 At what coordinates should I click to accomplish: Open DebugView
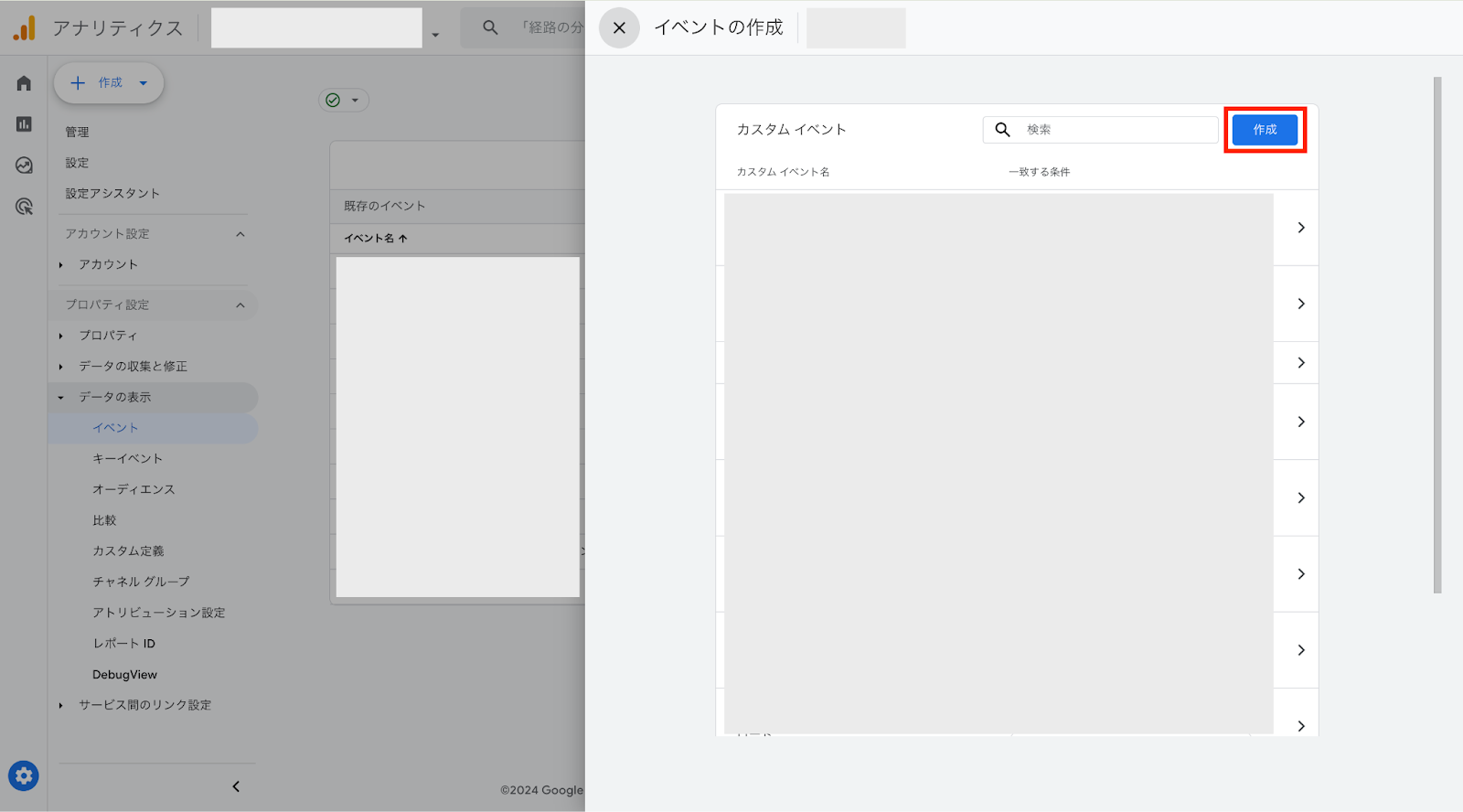124,675
